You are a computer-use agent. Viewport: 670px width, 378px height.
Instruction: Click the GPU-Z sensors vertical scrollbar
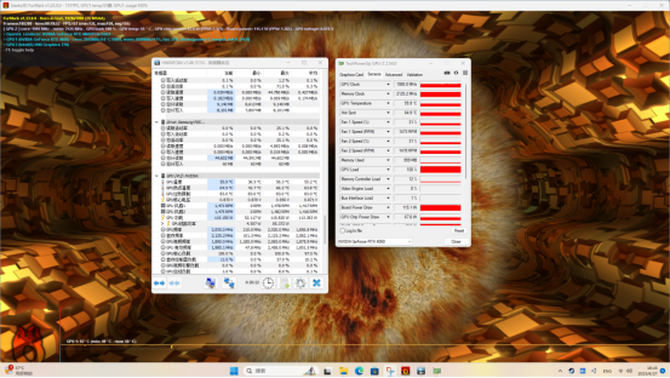pyautogui.click(x=466, y=132)
